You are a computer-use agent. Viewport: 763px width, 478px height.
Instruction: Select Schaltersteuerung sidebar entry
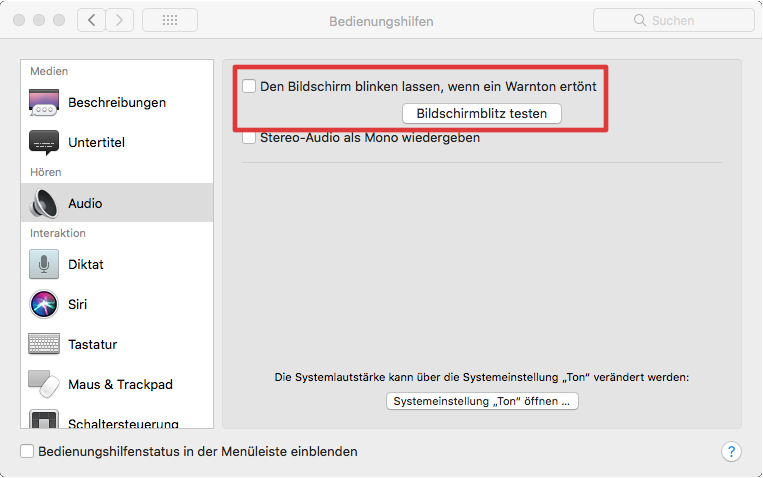pyautogui.click(x=117, y=420)
